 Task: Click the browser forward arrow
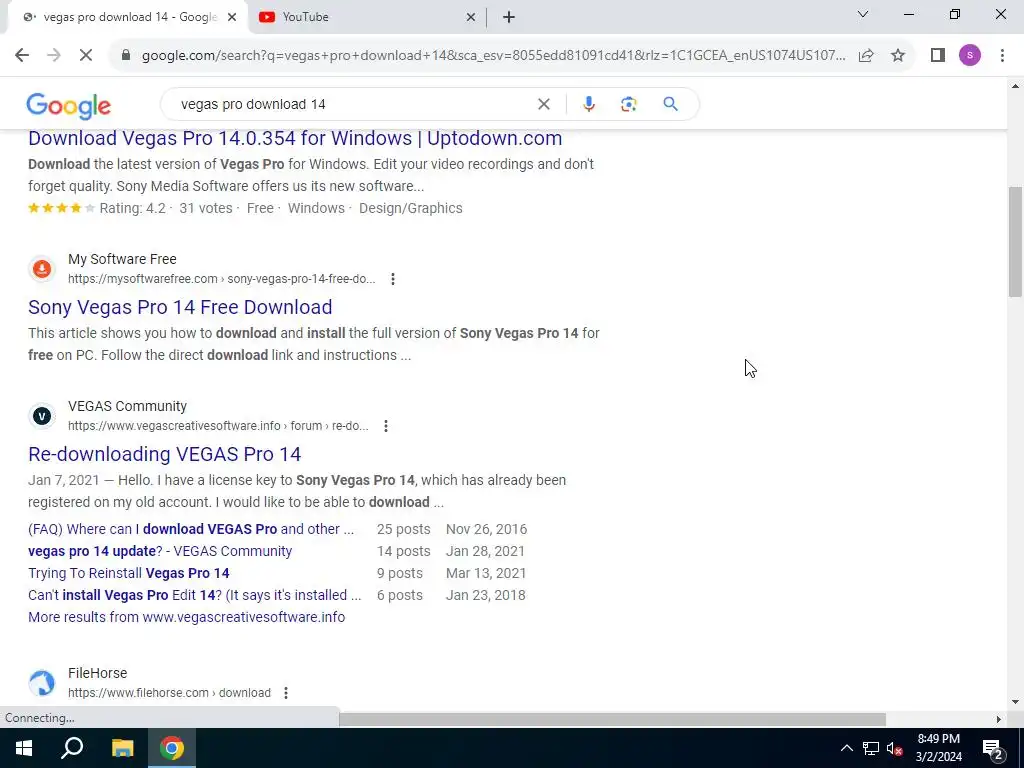coord(54,55)
